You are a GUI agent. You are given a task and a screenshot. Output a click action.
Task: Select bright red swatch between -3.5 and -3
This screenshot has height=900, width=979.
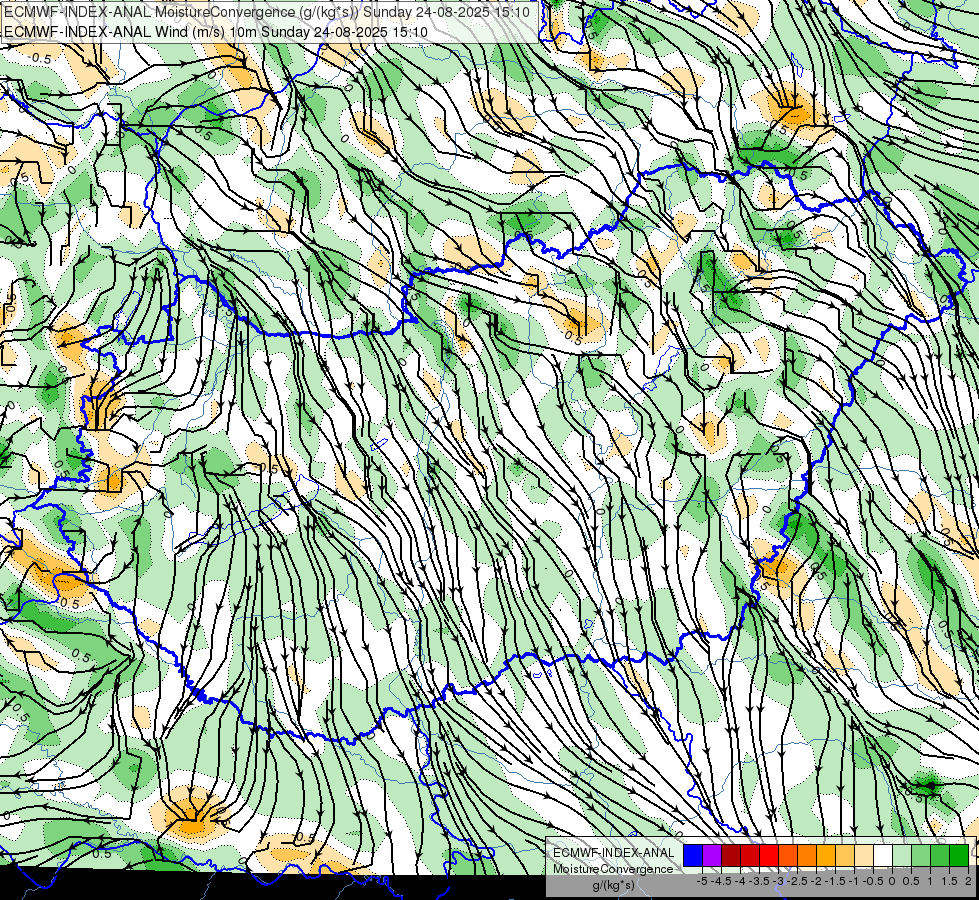point(769,856)
